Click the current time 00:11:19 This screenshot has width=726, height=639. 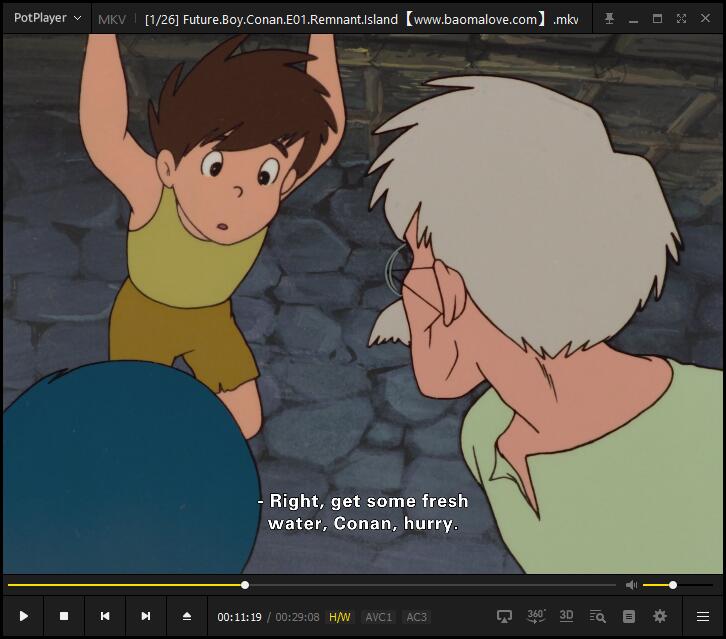[x=239, y=617]
